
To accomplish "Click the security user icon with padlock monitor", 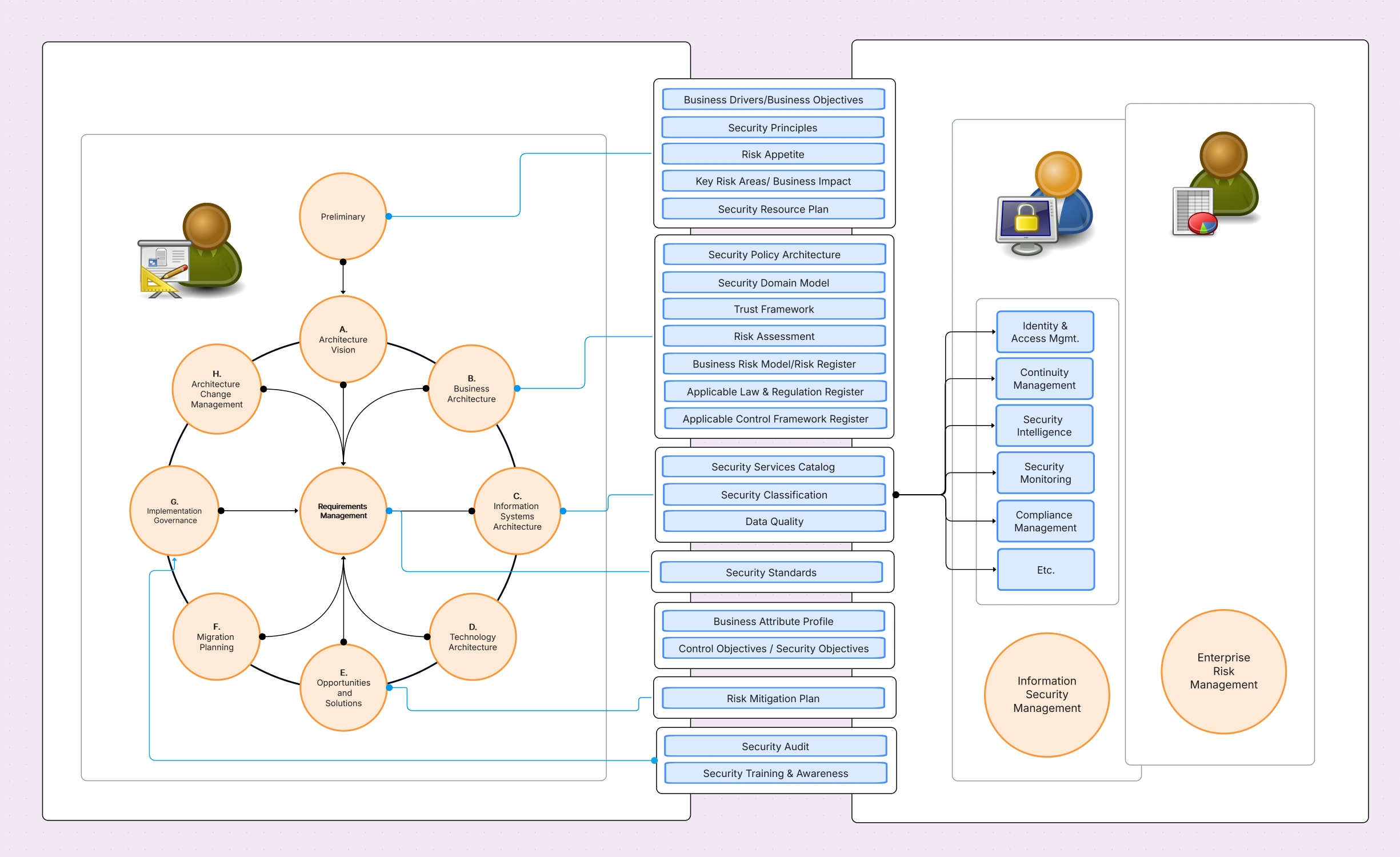I will click(x=1044, y=205).
